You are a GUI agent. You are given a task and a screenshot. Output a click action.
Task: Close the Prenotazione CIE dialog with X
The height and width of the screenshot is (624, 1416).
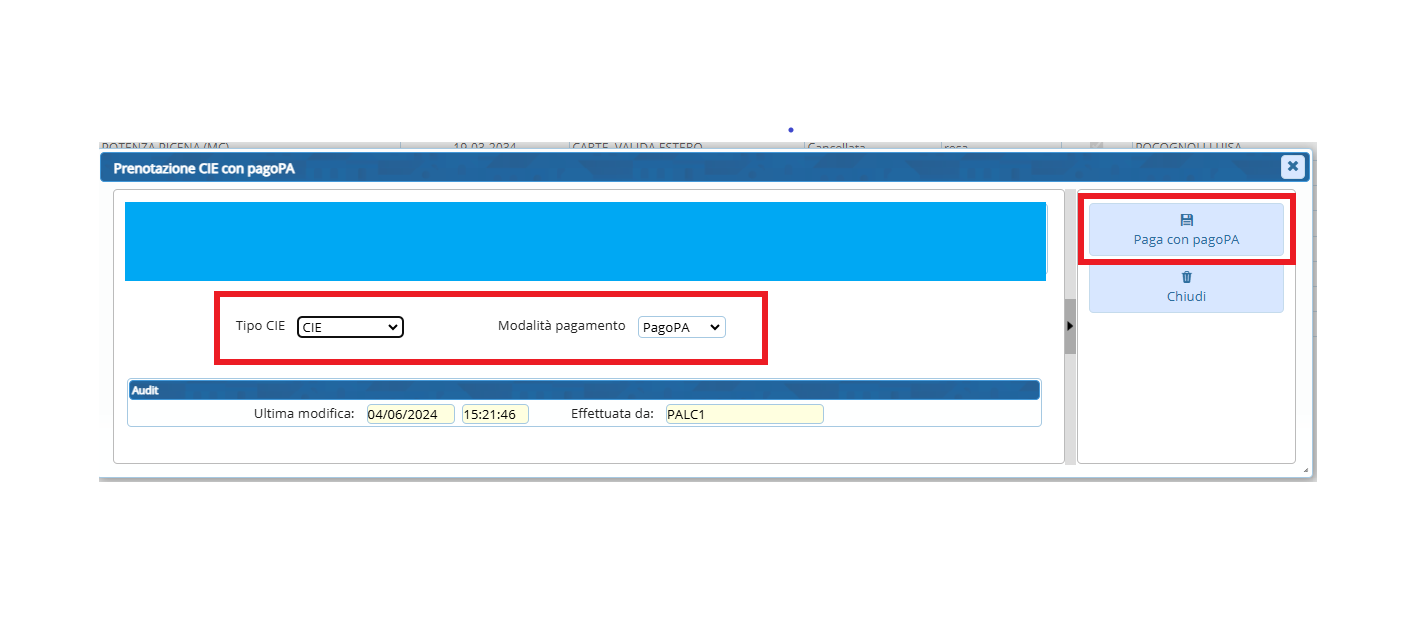coord(1292,166)
